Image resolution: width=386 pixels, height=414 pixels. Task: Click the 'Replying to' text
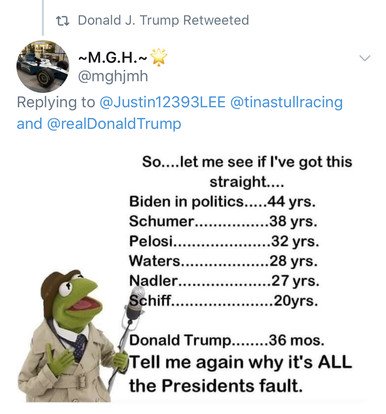pos(56,102)
